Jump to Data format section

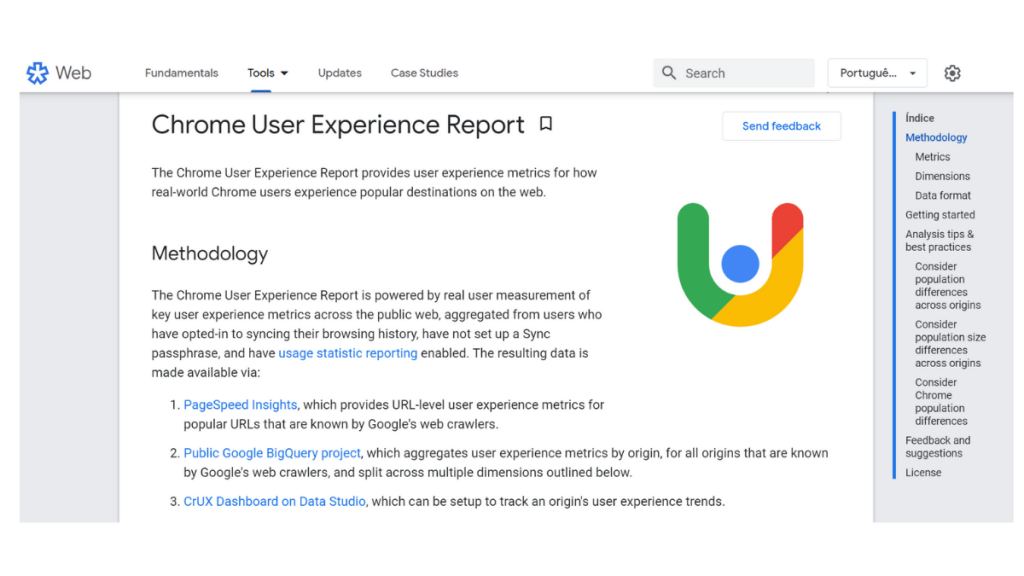pos(943,195)
